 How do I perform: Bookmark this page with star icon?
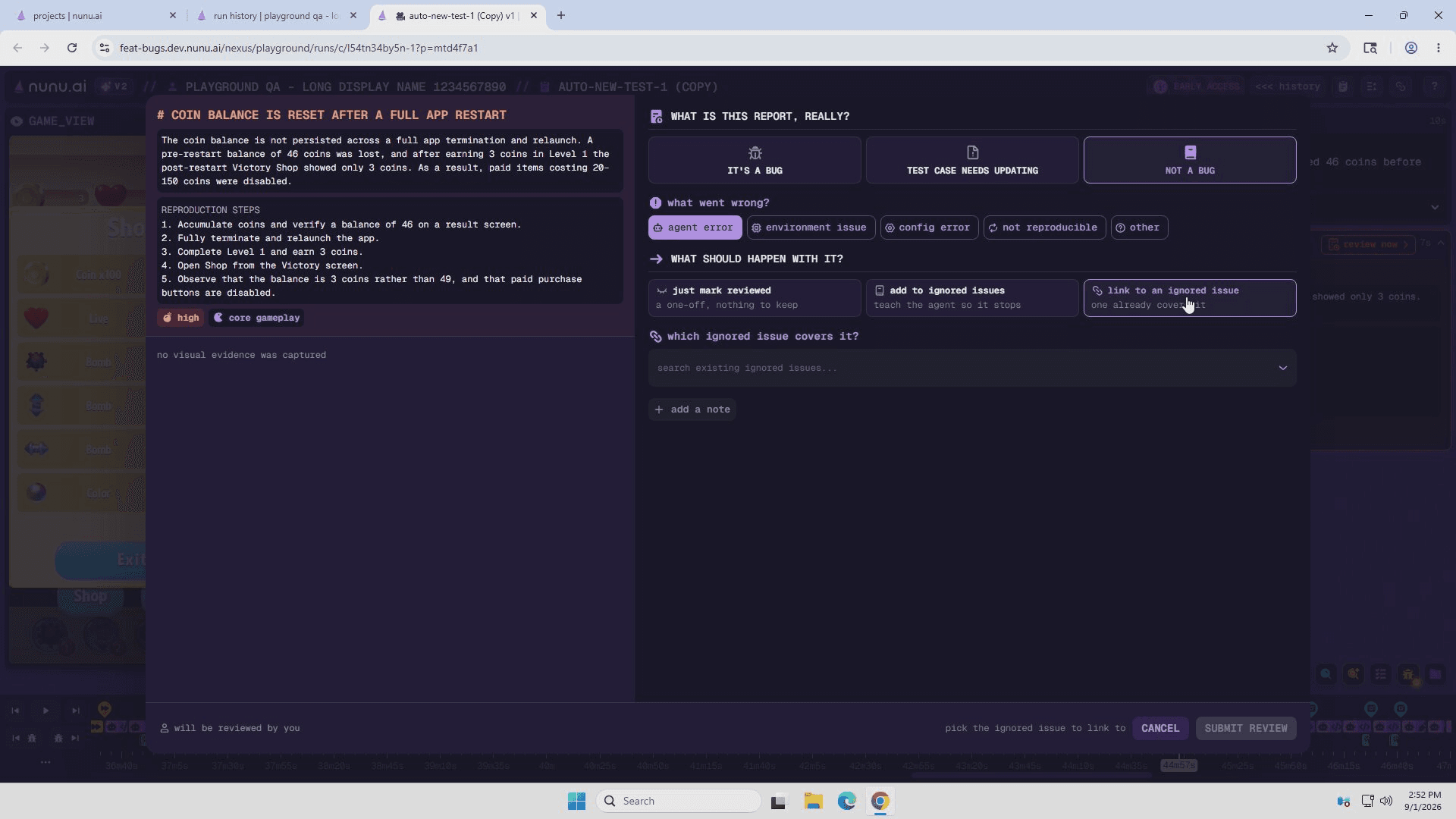[x=1332, y=48]
